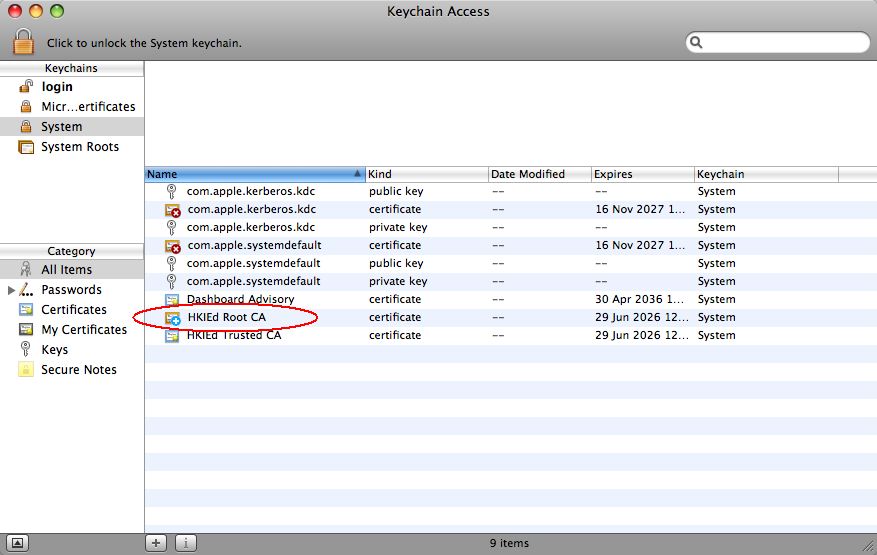The height and width of the screenshot is (555, 877).
Task: Sort by the Expires column header
Action: point(643,174)
